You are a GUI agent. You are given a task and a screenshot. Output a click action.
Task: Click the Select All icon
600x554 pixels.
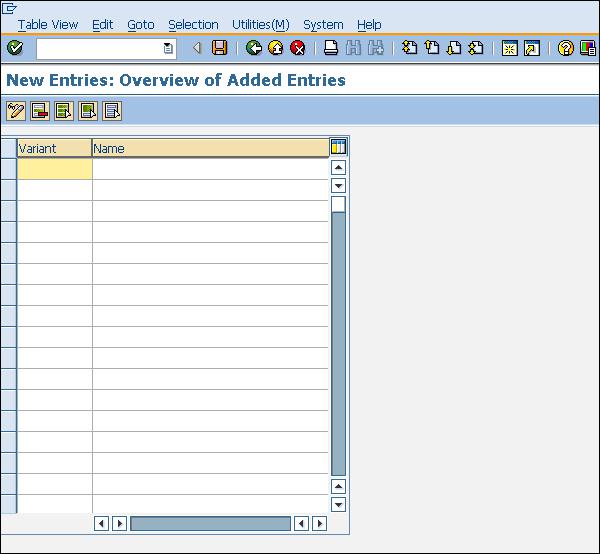click(x=64, y=111)
